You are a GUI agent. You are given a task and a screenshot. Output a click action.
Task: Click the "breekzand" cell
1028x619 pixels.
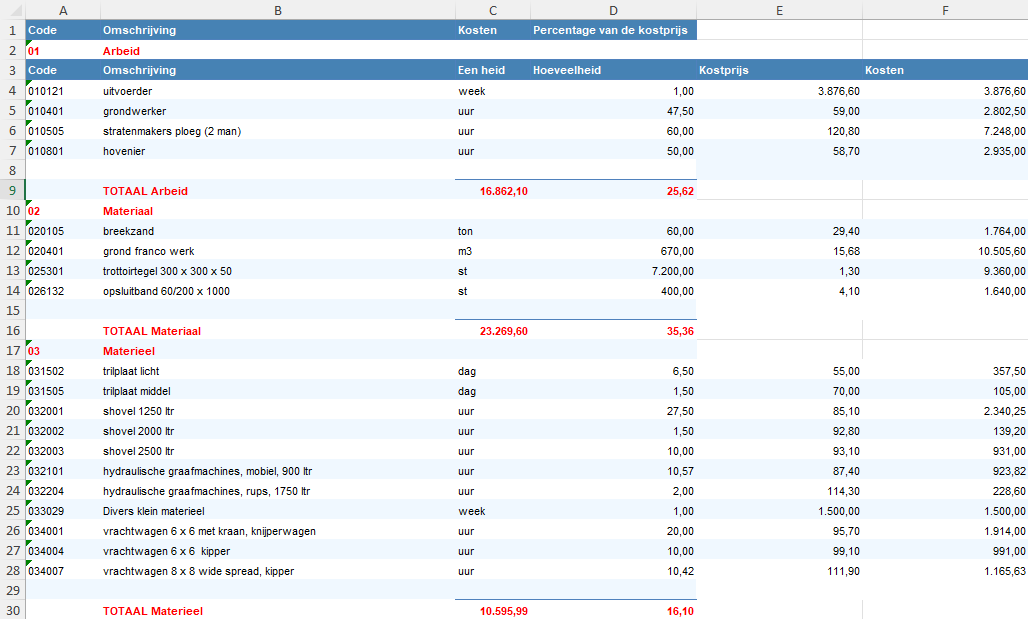pos(278,231)
